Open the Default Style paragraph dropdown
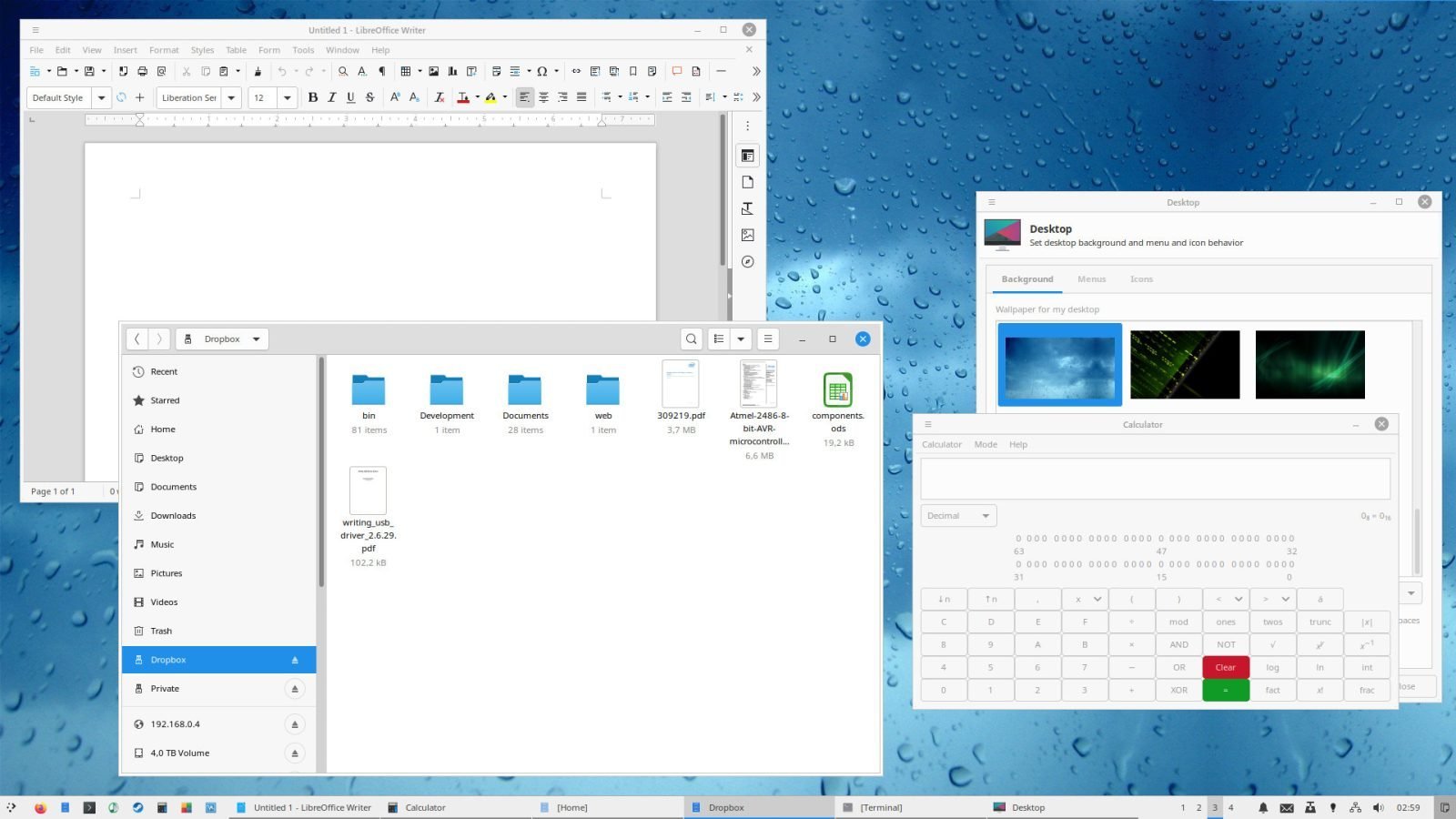The width and height of the screenshot is (1456, 819). pos(101,97)
